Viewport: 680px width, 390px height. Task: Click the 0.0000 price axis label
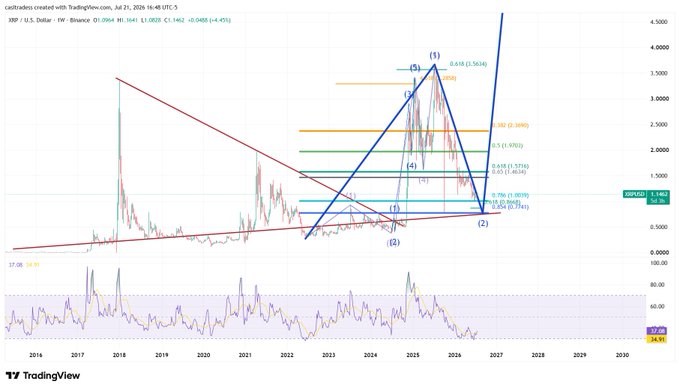pyautogui.click(x=659, y=252)
